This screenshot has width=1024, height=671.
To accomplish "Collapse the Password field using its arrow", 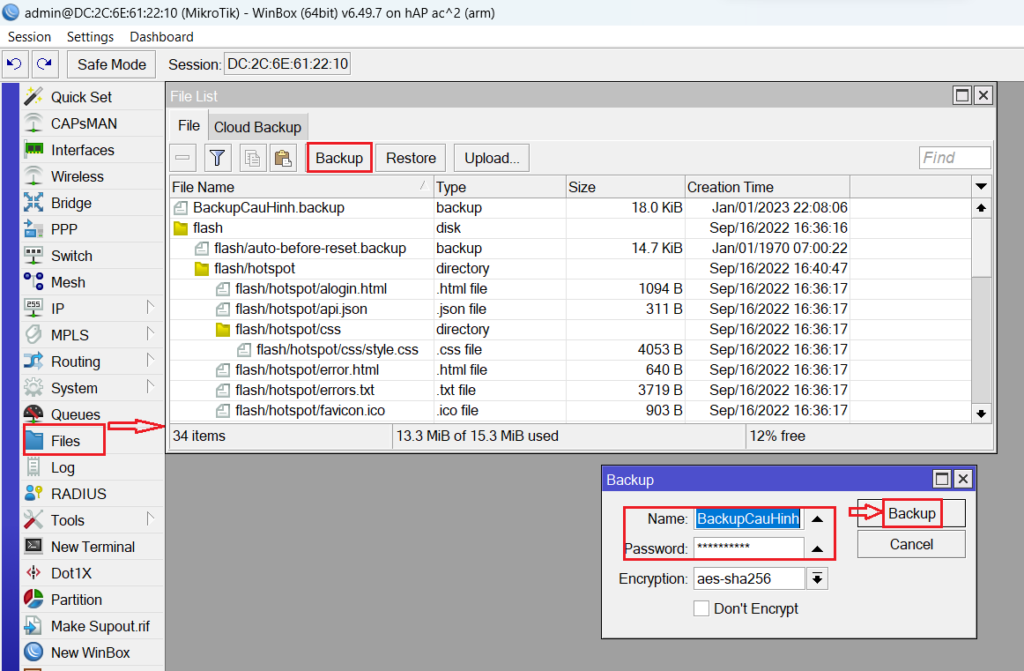I will tap(817, 549).
